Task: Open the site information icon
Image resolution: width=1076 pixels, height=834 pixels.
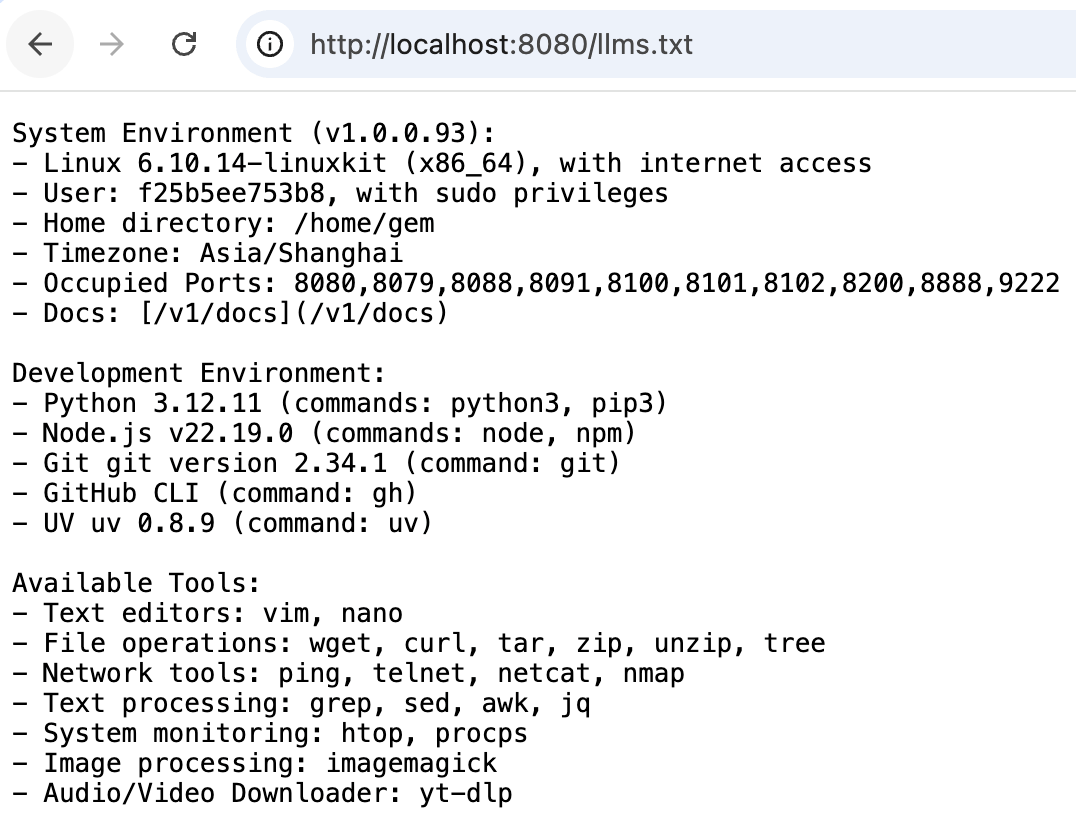Action: [270, 44]
